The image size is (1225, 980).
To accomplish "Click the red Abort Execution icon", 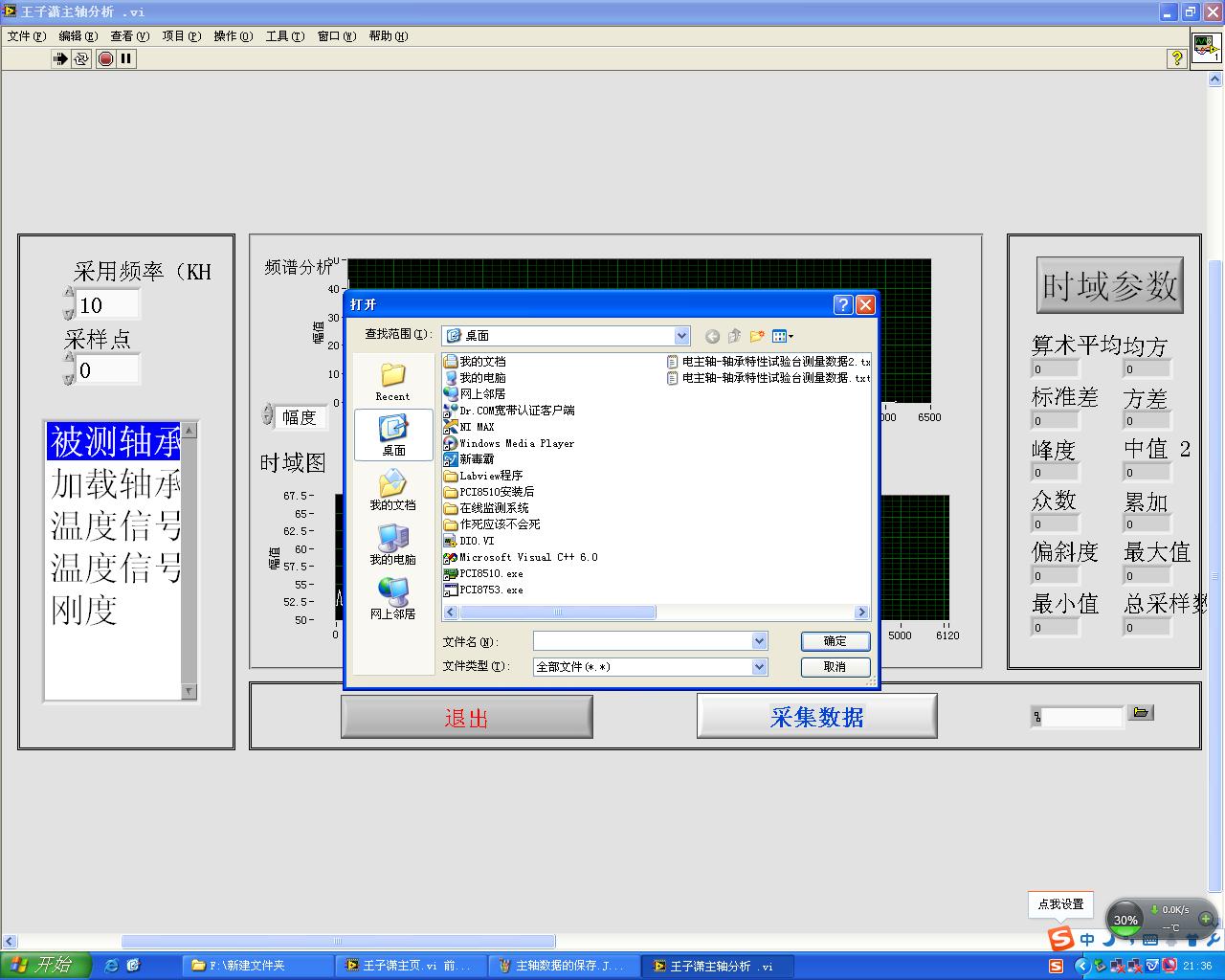I will 105,58.
